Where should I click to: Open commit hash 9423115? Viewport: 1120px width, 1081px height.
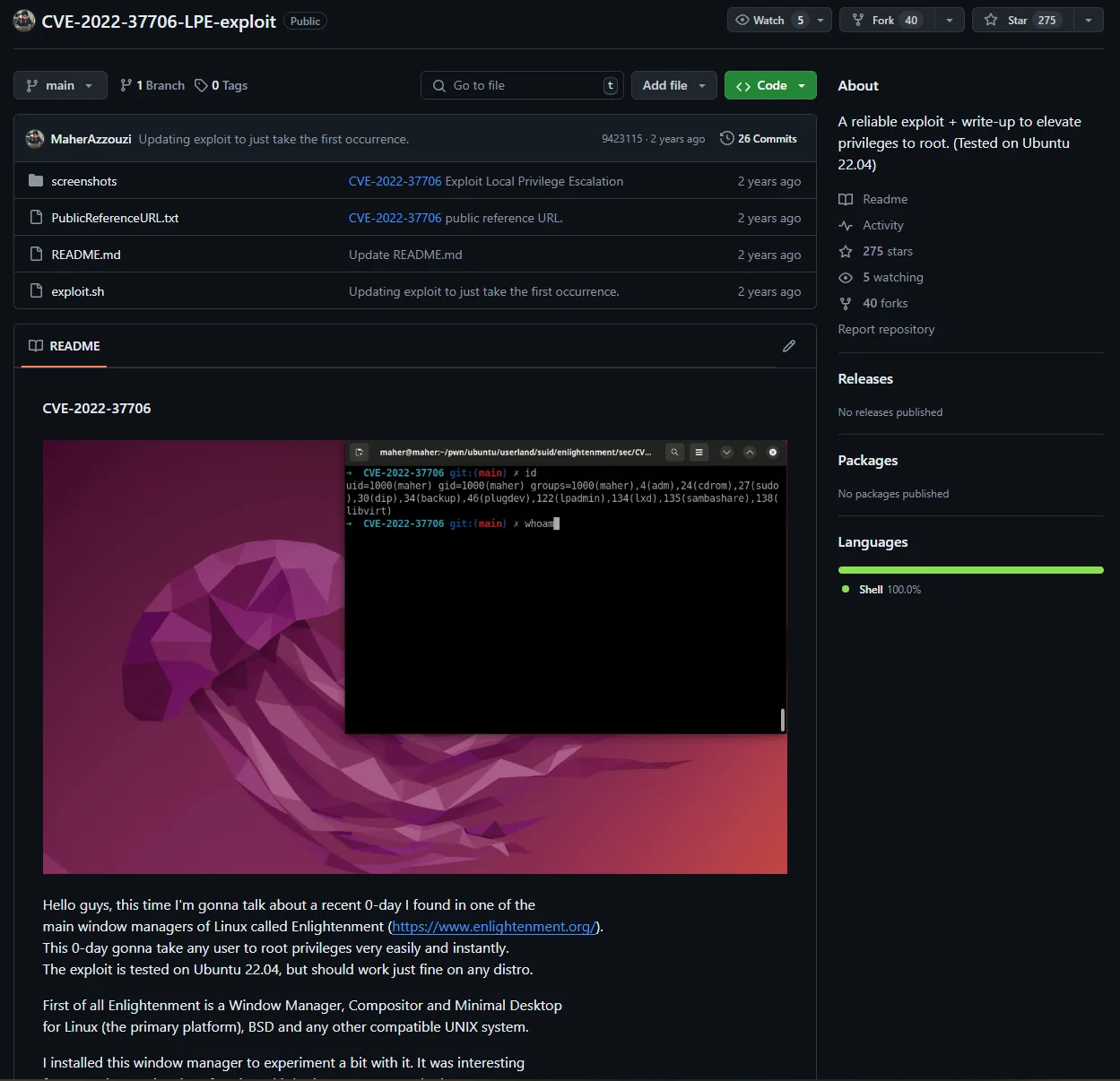(x=621, y=139)
